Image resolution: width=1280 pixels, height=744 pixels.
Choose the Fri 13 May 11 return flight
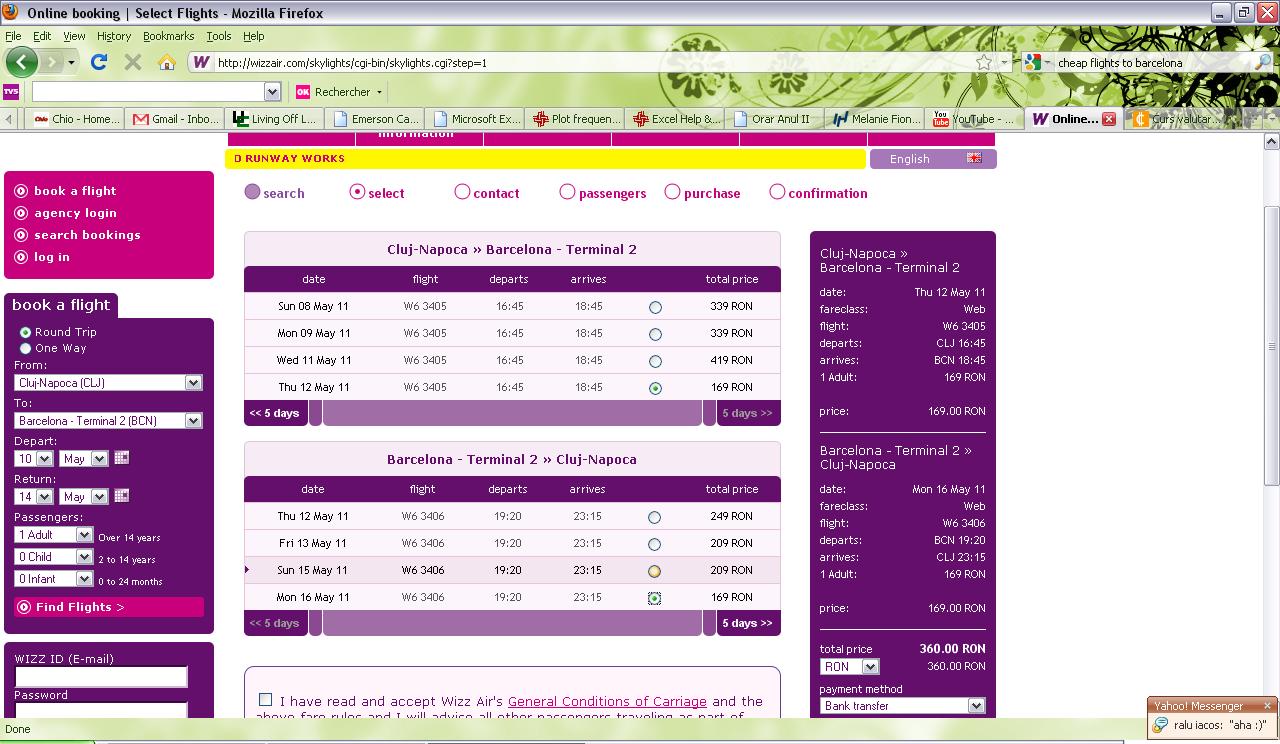(654, 544)
